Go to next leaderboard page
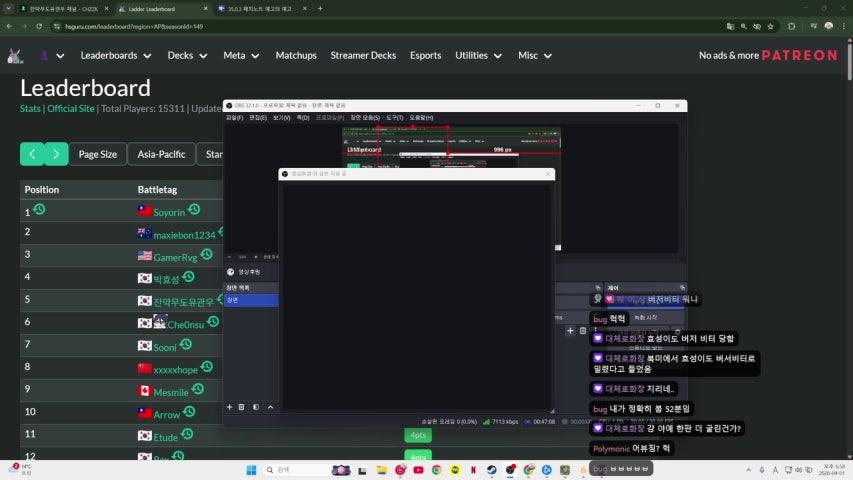This screenshot has width=853, height=480. [x=56, y=154]
